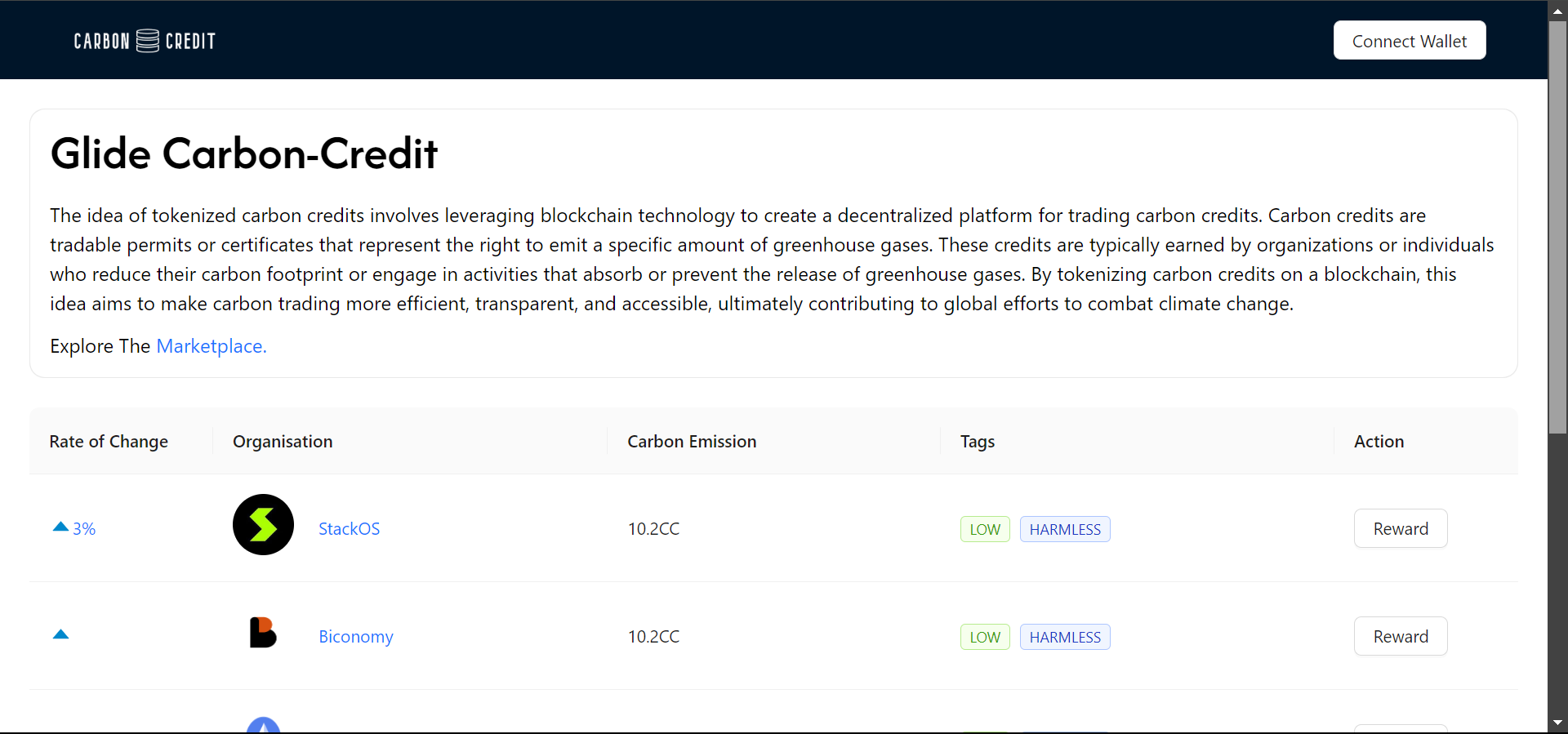Select the HARMLESS tag in StackOS row
1568x734 pixels.
(1064, 530)
